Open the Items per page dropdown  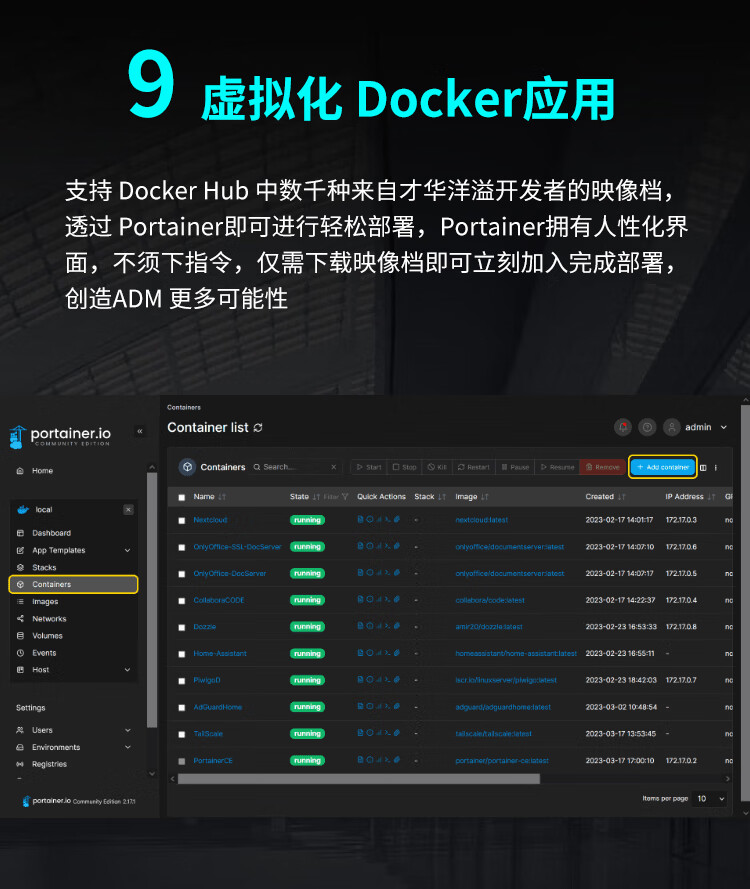pos(710,799)
